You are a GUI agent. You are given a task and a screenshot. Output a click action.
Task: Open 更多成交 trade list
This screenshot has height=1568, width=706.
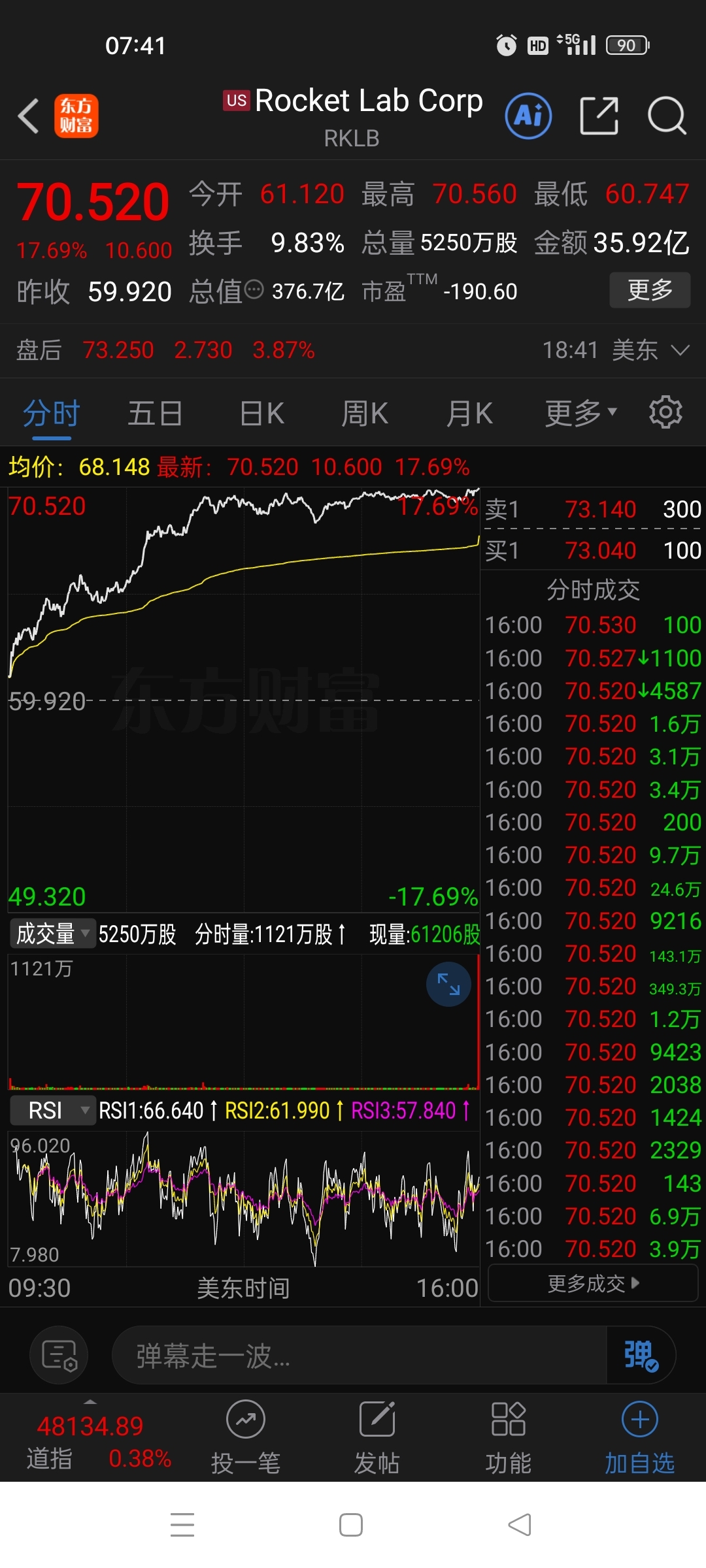point(593,1284)
